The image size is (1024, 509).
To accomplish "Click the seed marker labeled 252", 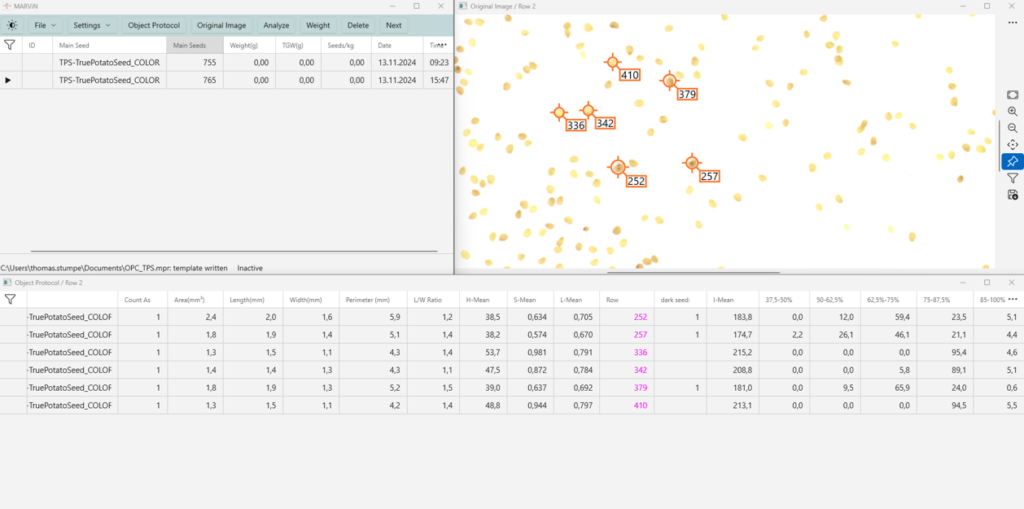I will [x=618, y=167].
